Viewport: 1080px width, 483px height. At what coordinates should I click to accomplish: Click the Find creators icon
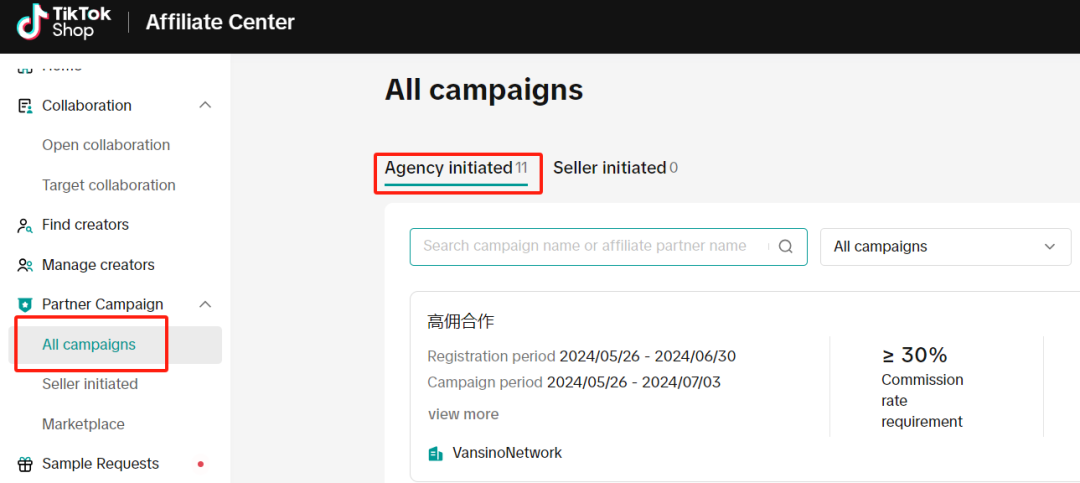25,226
